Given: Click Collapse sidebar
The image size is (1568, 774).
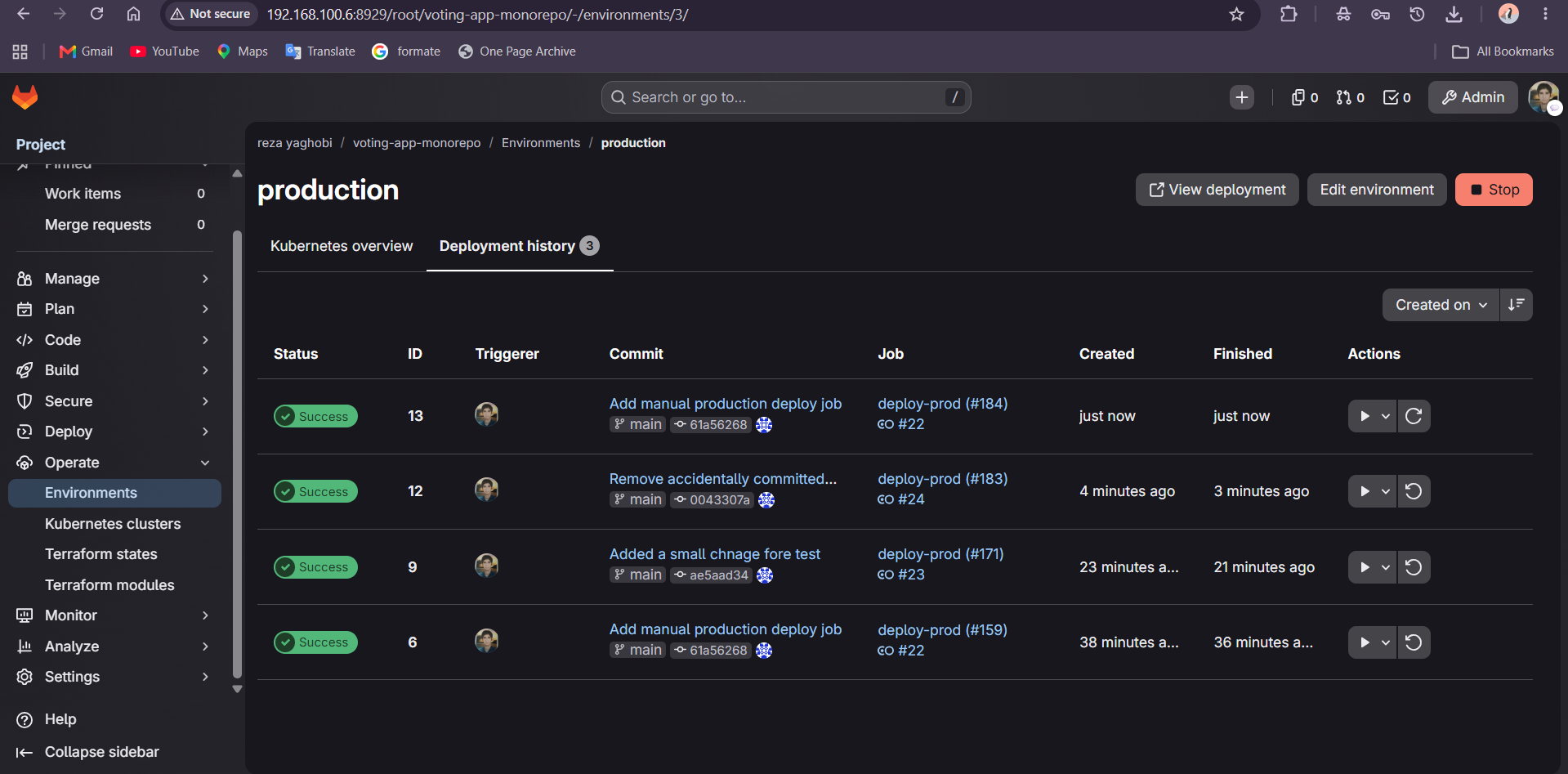Looking at the screenshot, I should coord(88,752).
